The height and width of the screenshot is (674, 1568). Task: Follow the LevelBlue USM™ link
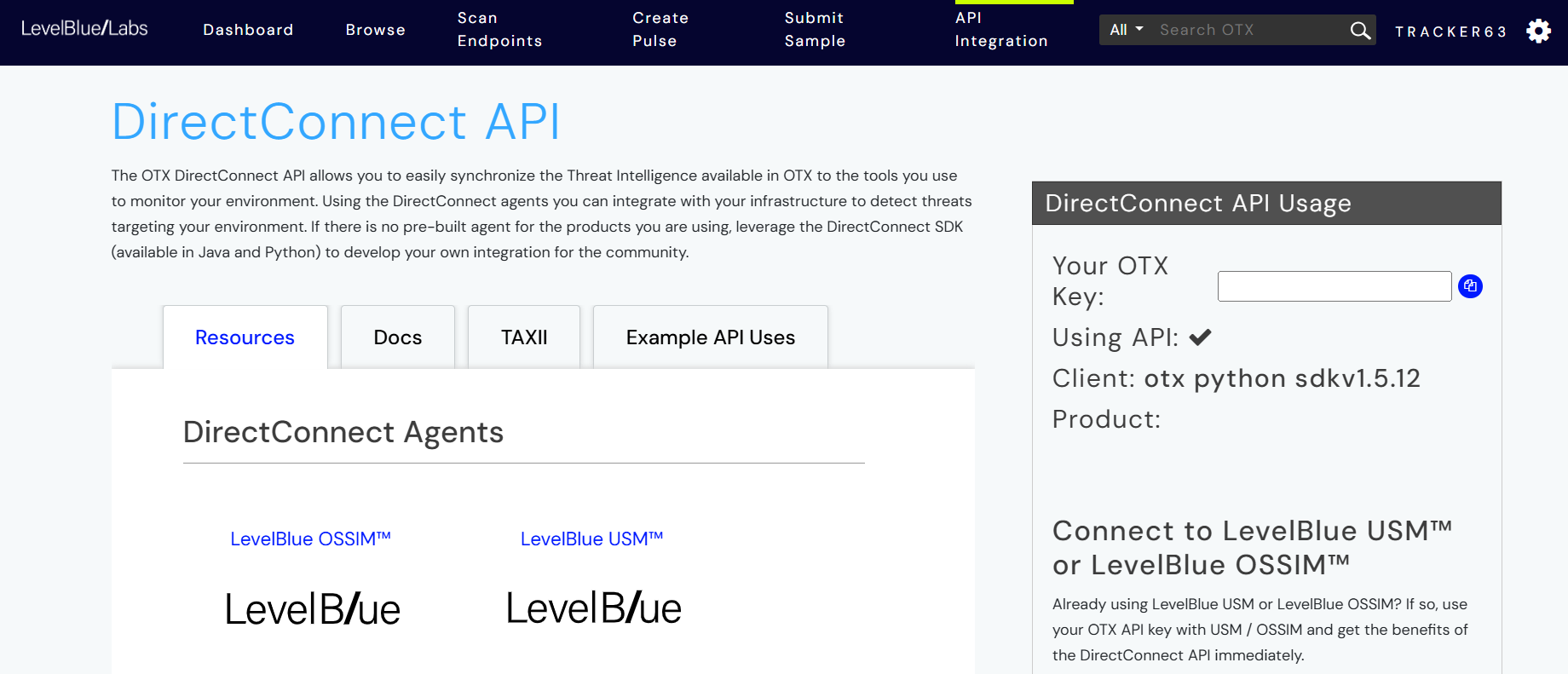[591, 539]
